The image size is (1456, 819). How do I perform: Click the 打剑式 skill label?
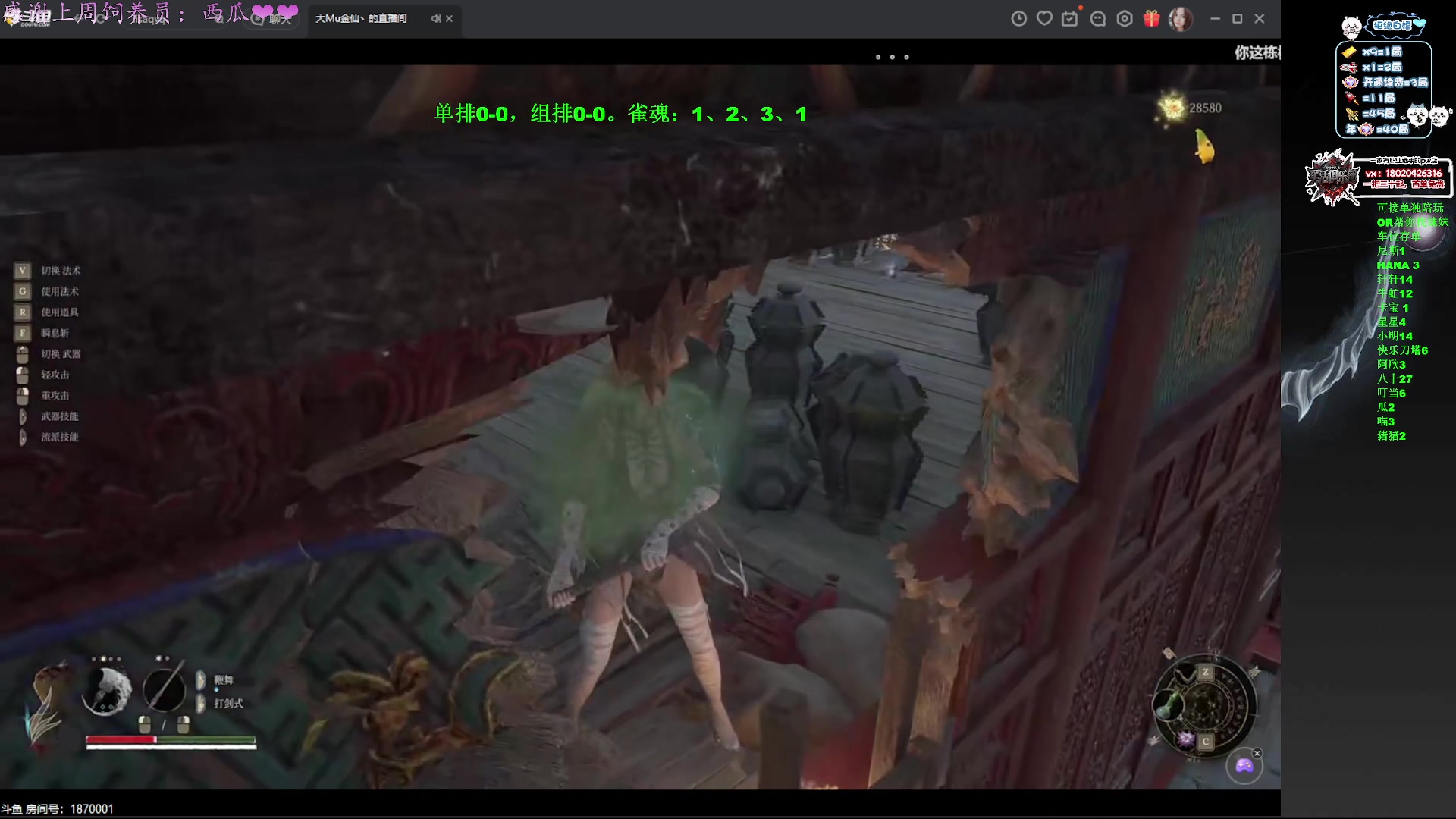(x=228, y=703)
